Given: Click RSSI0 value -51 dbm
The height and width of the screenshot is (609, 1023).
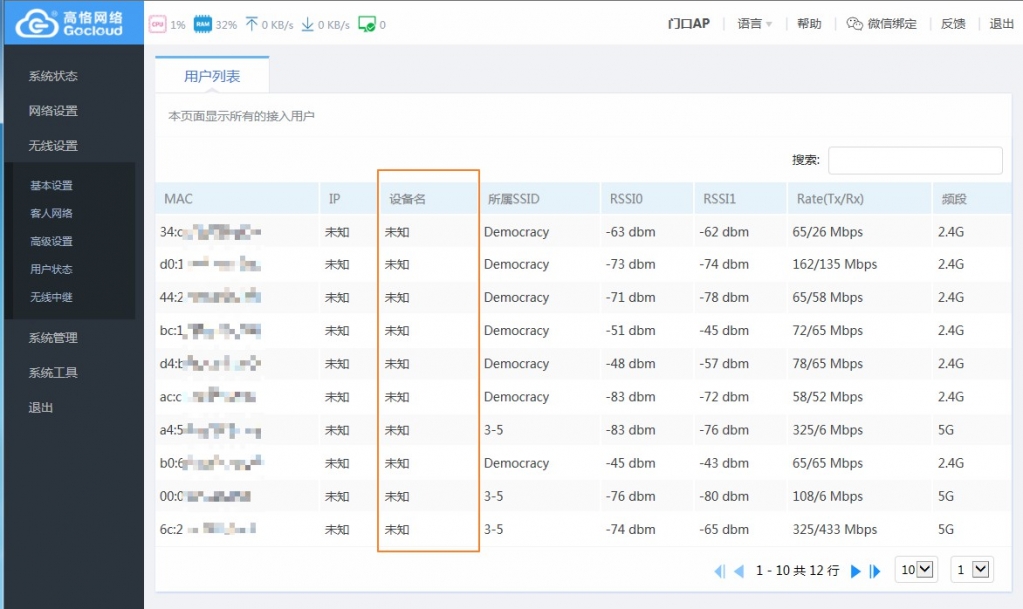Looking at the screenshot, I should point(630,330).
